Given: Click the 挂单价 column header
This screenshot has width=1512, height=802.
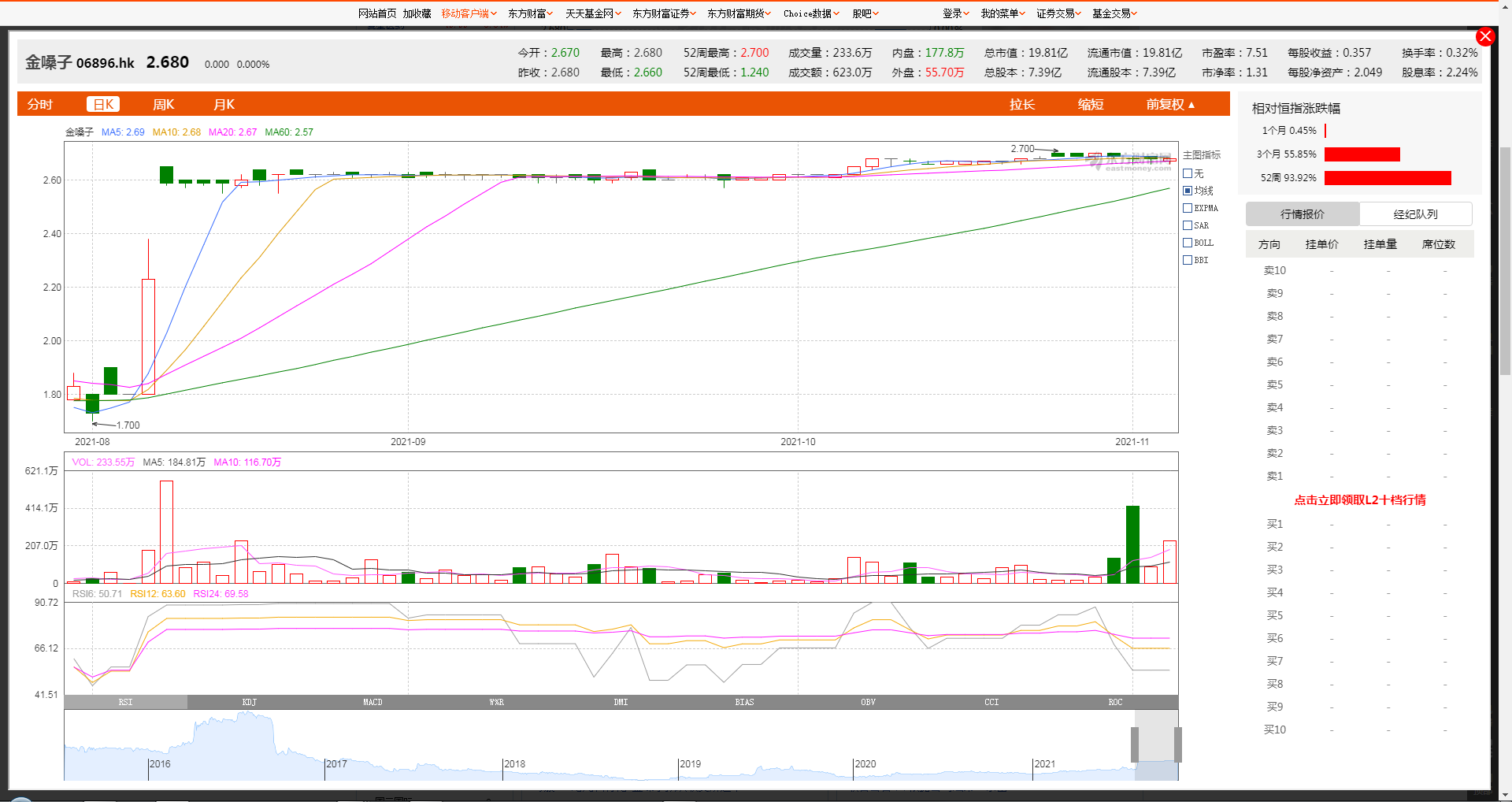Looking at the screenshot, I should [1322, 244].
